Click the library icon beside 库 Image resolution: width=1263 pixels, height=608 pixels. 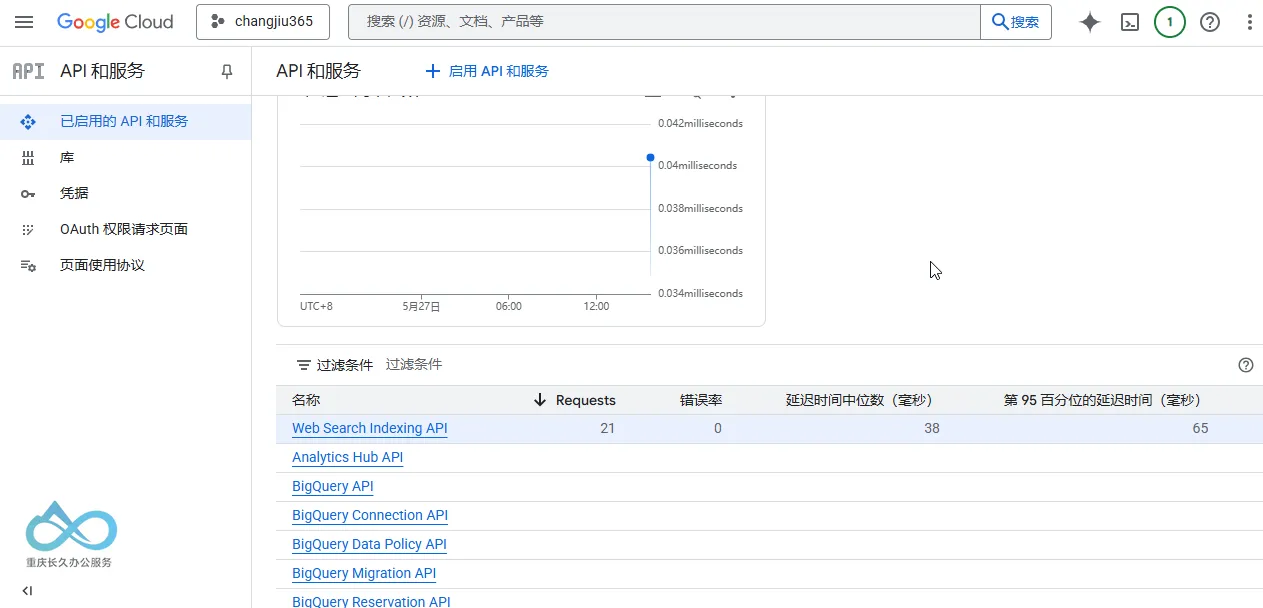point(28,157)
